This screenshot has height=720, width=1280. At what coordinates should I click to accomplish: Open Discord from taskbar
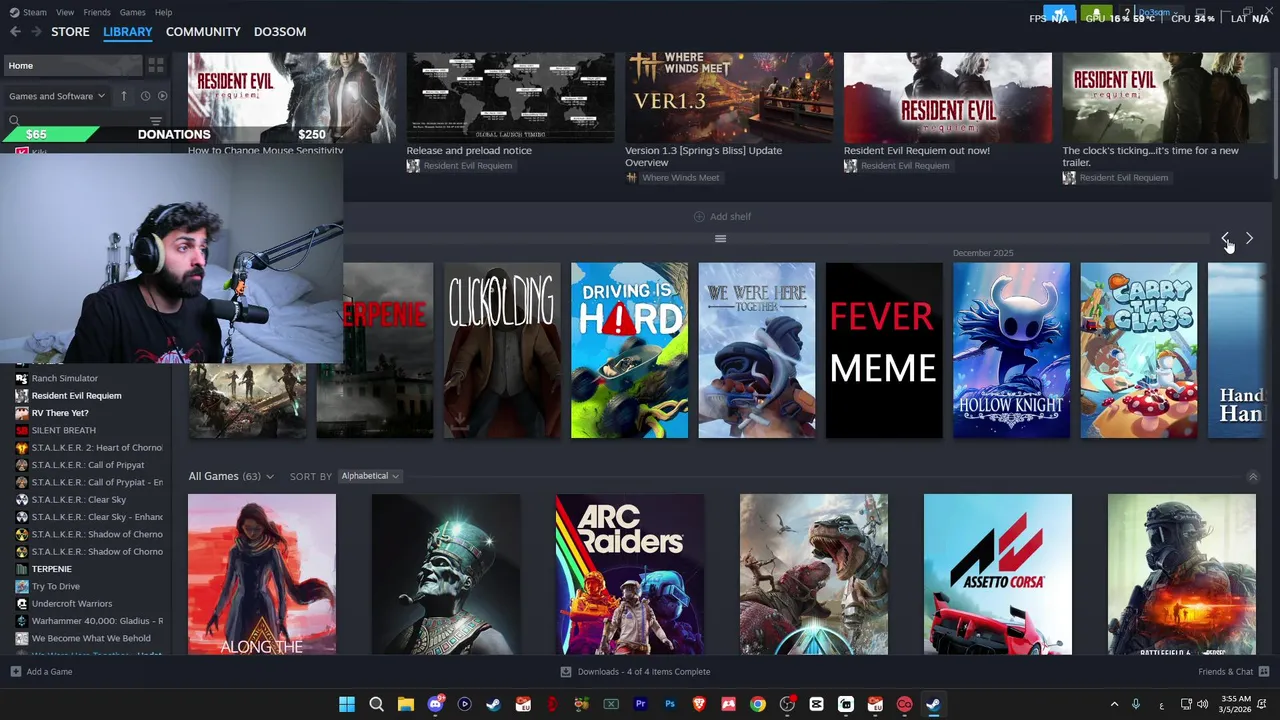point(435,705)
